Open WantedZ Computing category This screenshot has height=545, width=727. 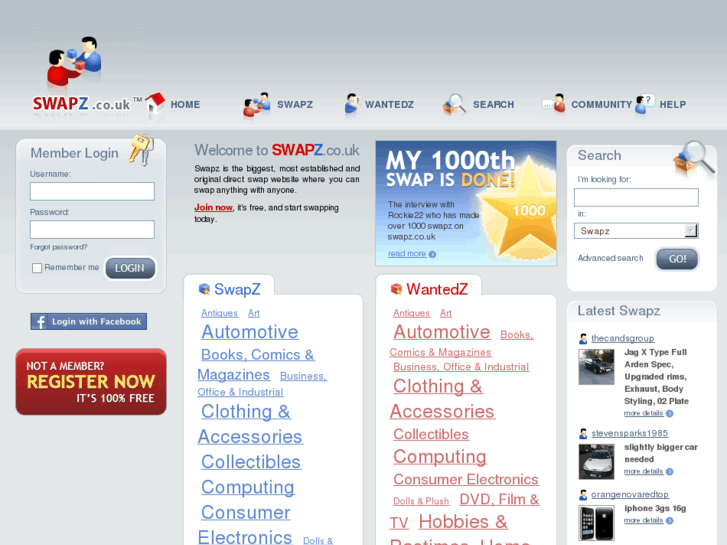coord(440,457)
